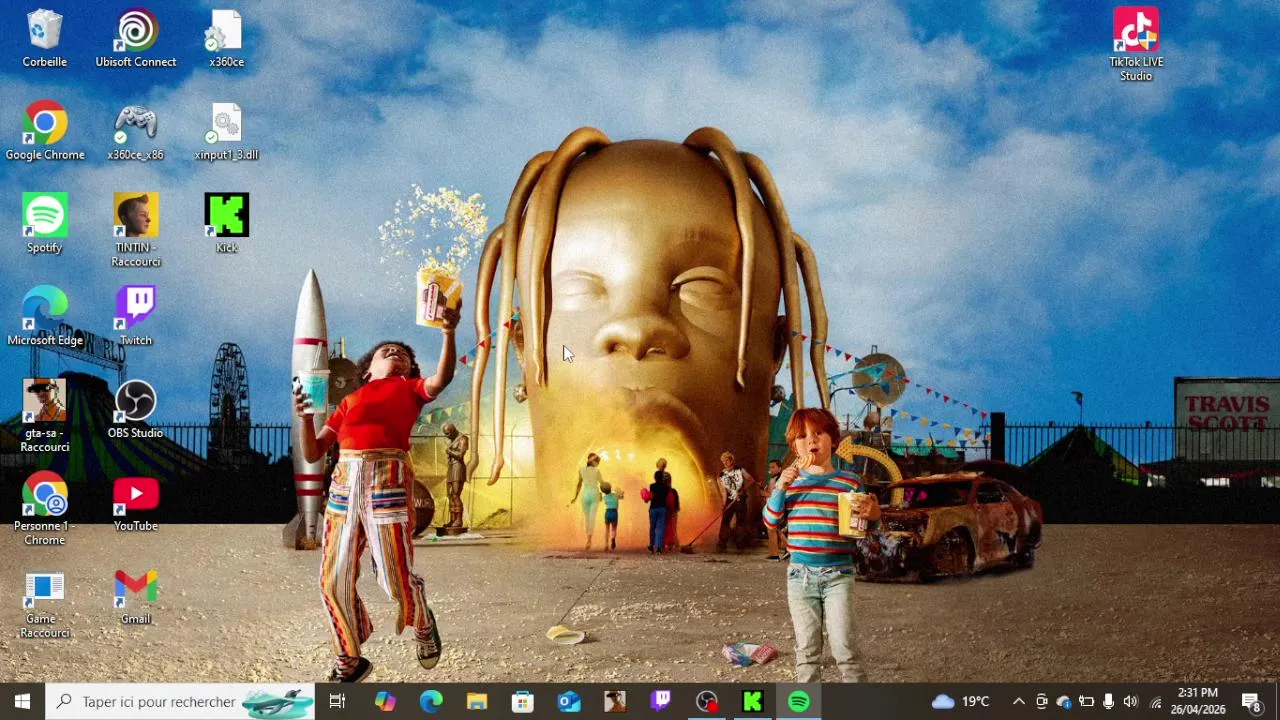Screen dimensions: 1280x720
Task: Launch Copilot from the taskbar
Action: tap(385, 702)
